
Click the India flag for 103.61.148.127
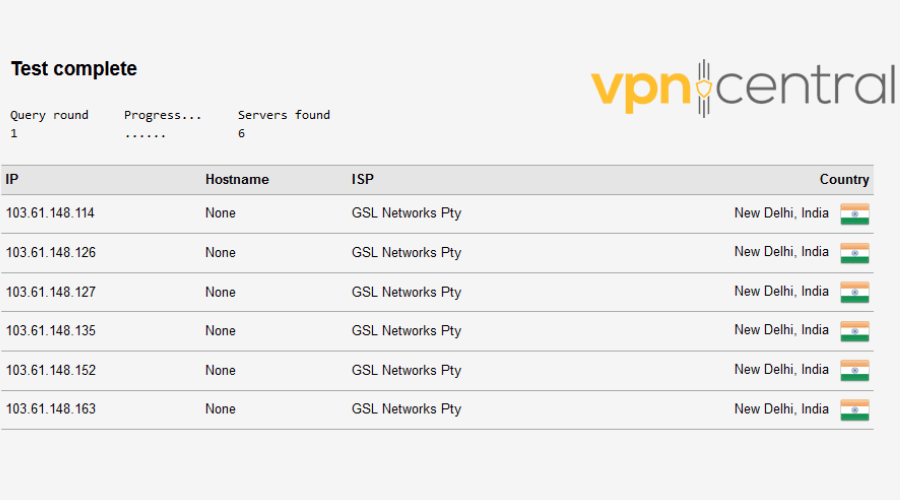[855, 292]
